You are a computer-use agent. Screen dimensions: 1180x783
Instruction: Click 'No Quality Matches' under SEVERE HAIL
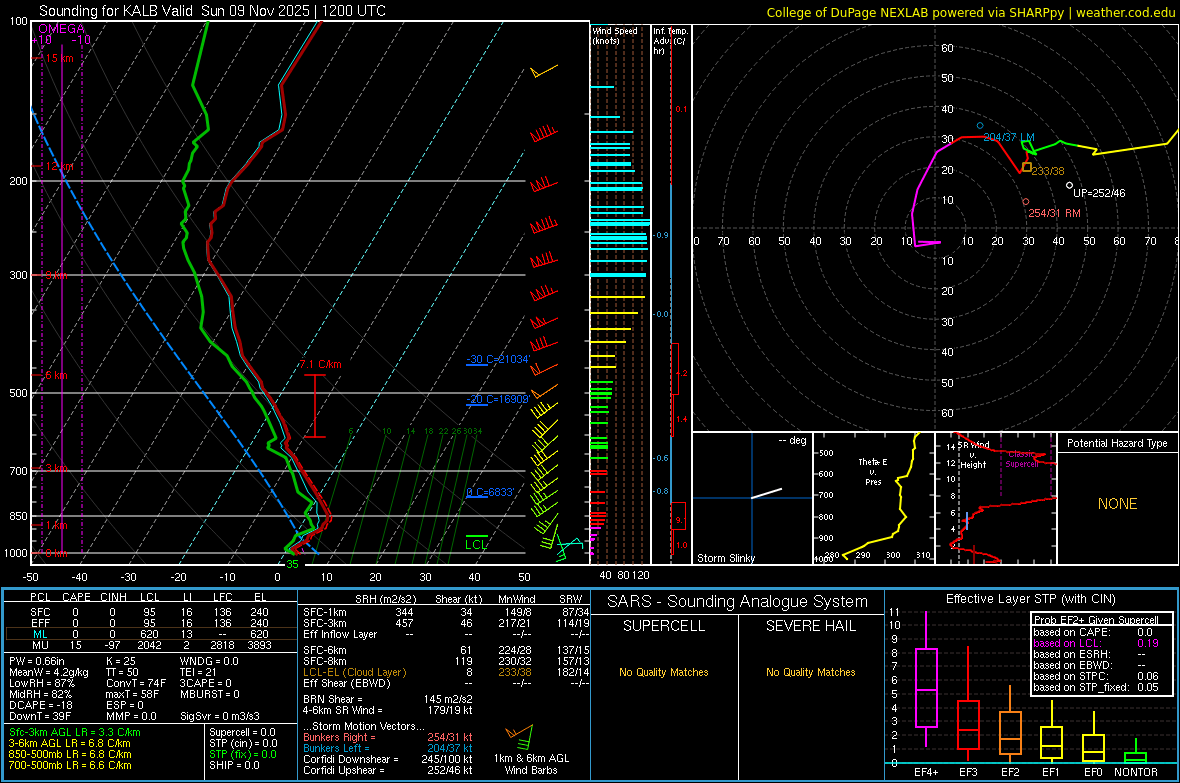(810, 672)
